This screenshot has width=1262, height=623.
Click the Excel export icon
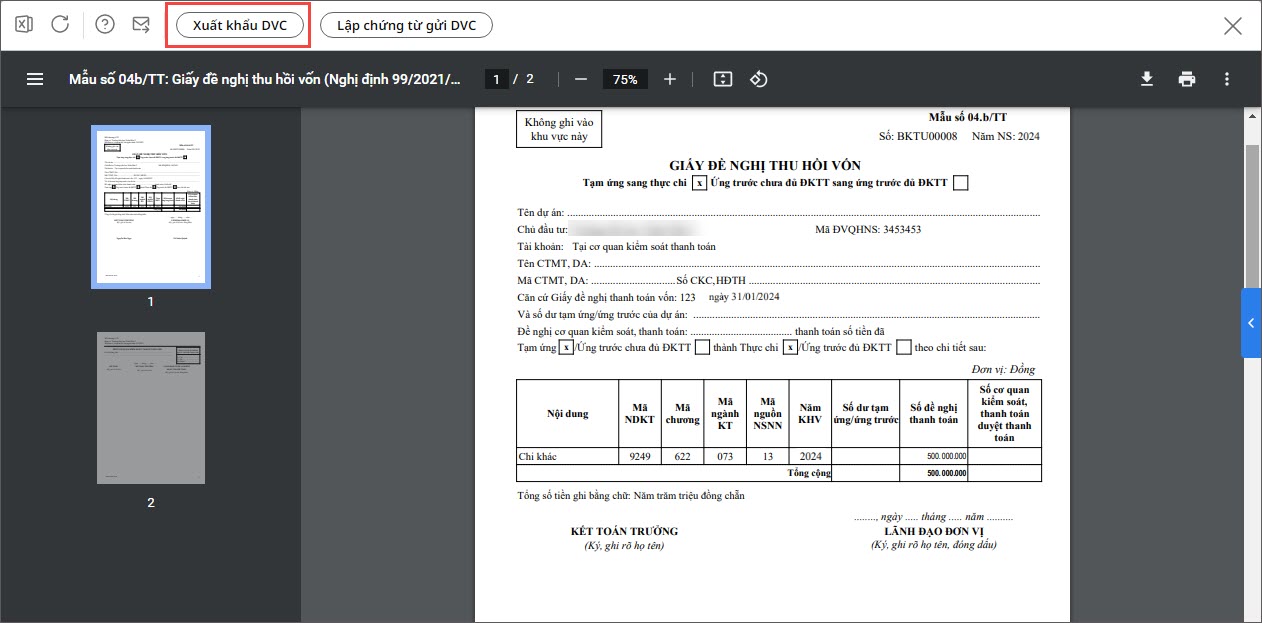point(24,25)
